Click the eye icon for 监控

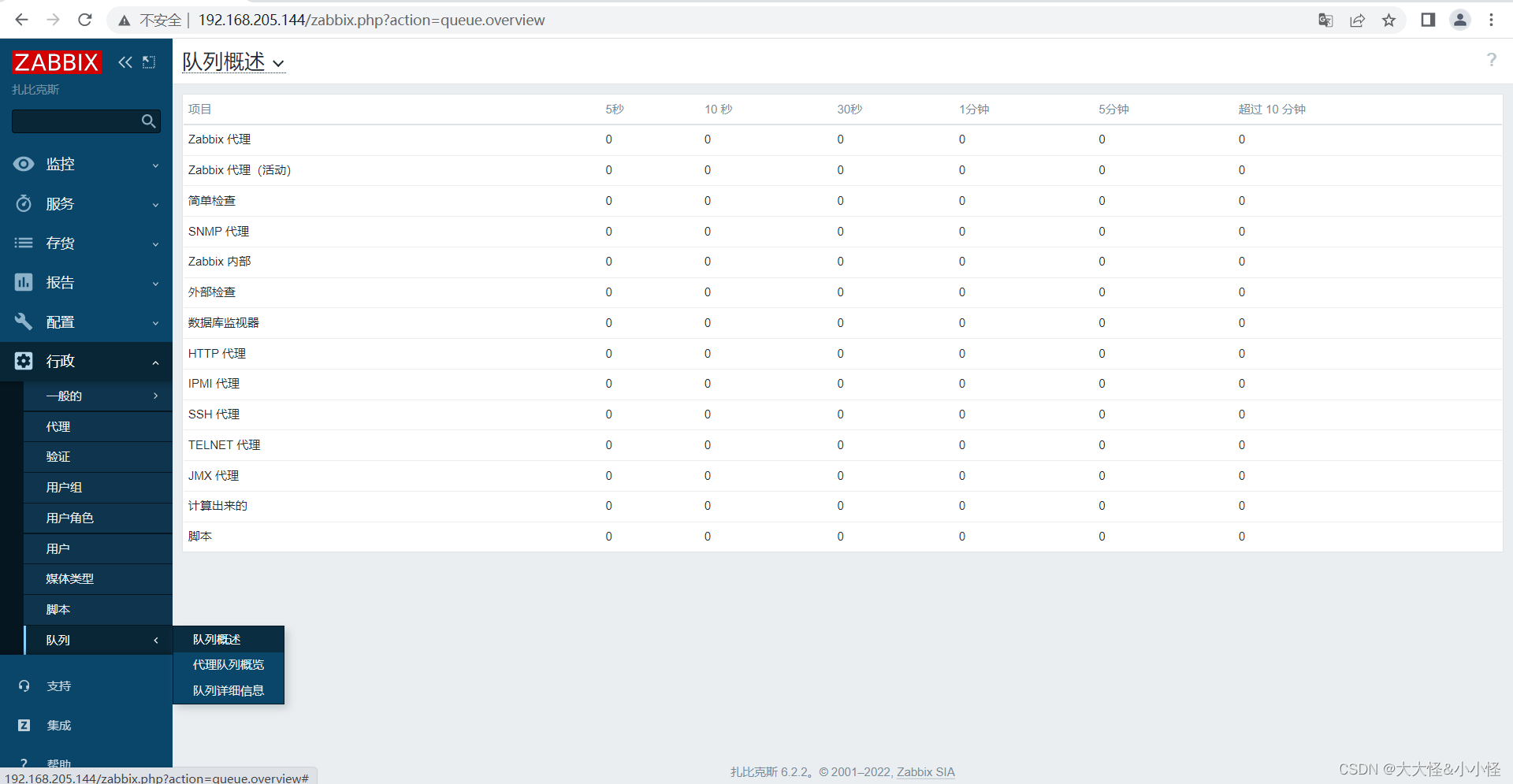(24, 164)
